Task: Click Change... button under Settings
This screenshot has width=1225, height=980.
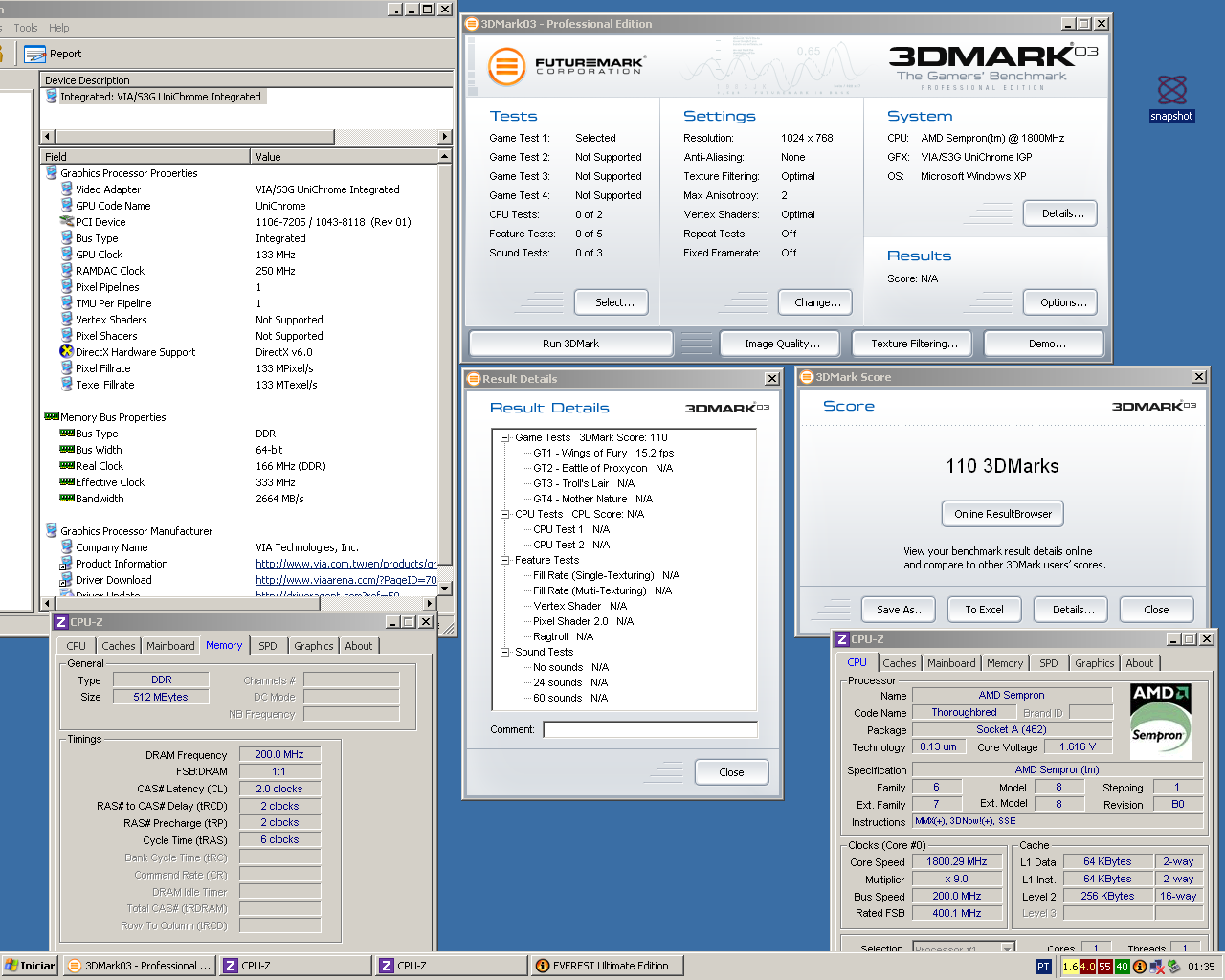Action: [x=817, y=302]
